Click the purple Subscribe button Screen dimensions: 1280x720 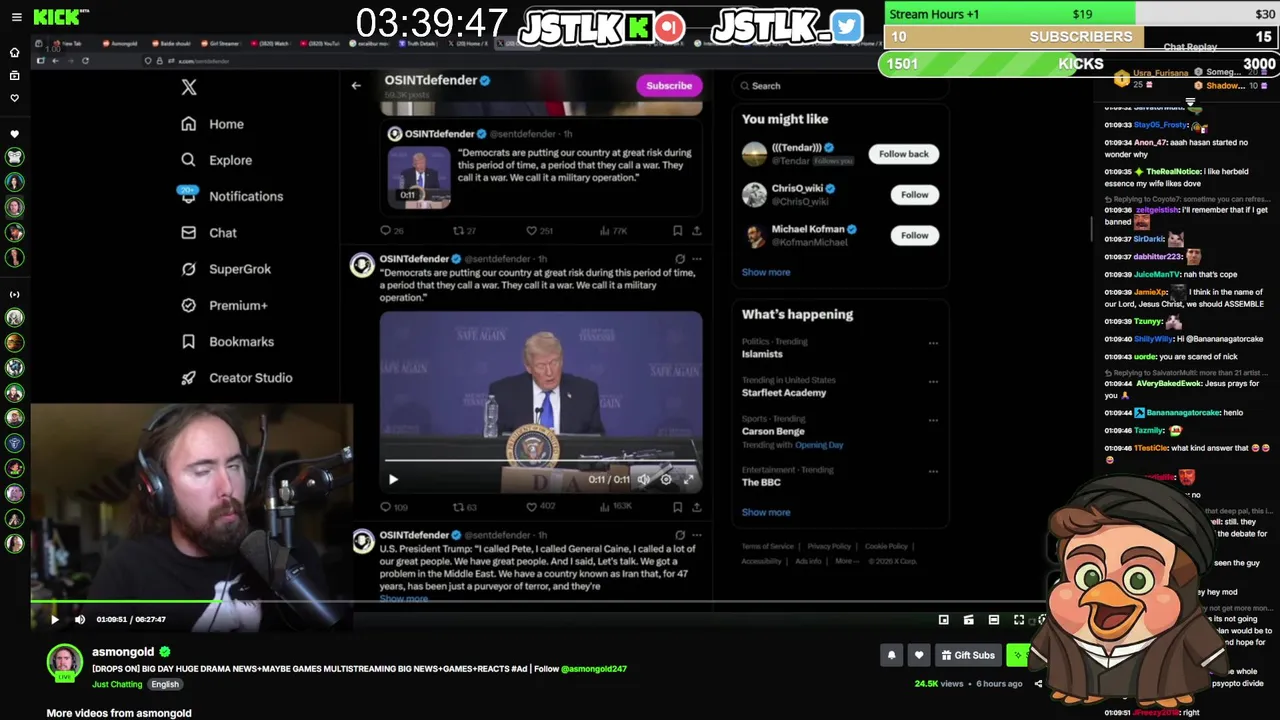pos(669,85)
